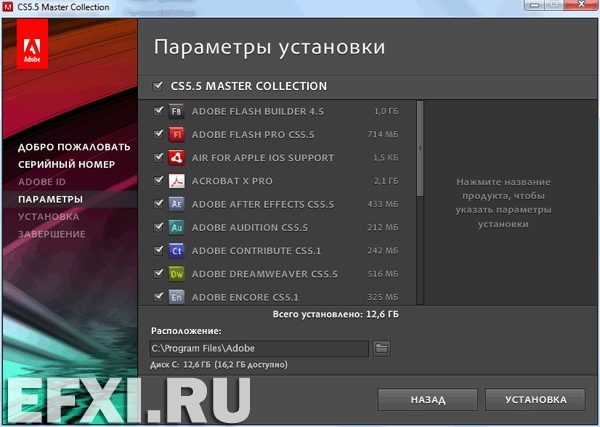Click Всего установлено: 12,6 ГБ text
600x427 pixels.
[336, 315]
